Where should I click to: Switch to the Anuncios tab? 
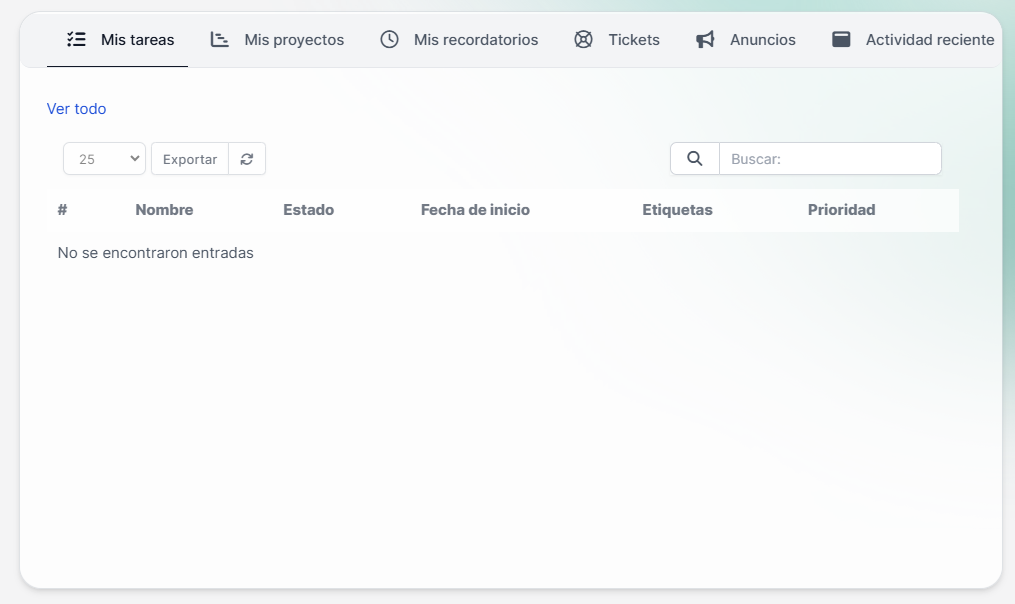763,39
